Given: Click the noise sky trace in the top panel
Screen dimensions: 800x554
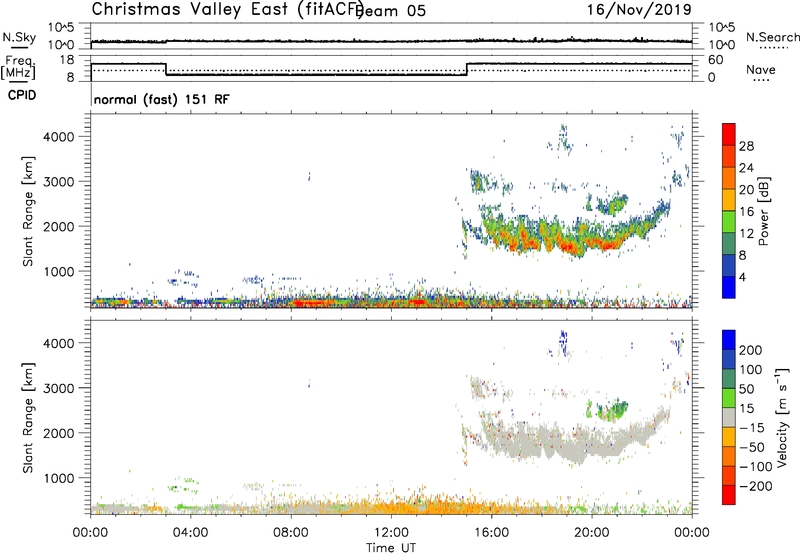Looking at the screenshot, I should tap(391, 41).
